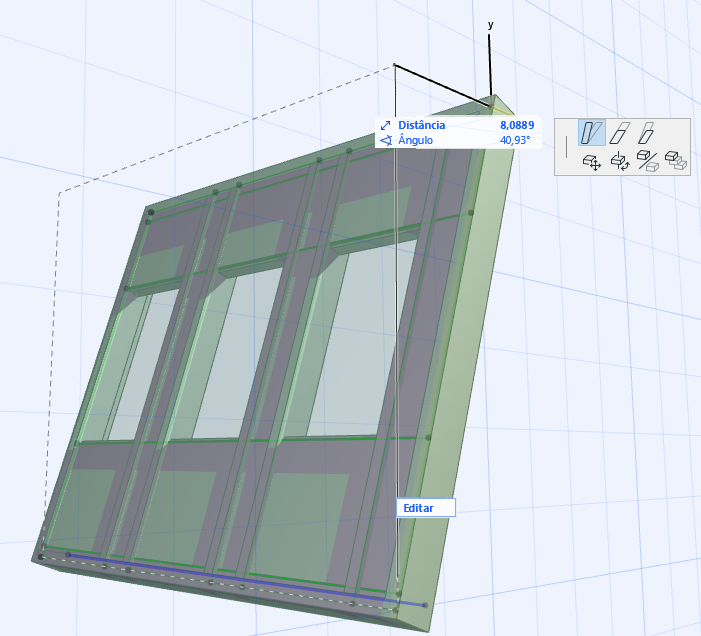Select the highlighted slant angle modify icon
The image size is (701, 636).
point(592,133)
